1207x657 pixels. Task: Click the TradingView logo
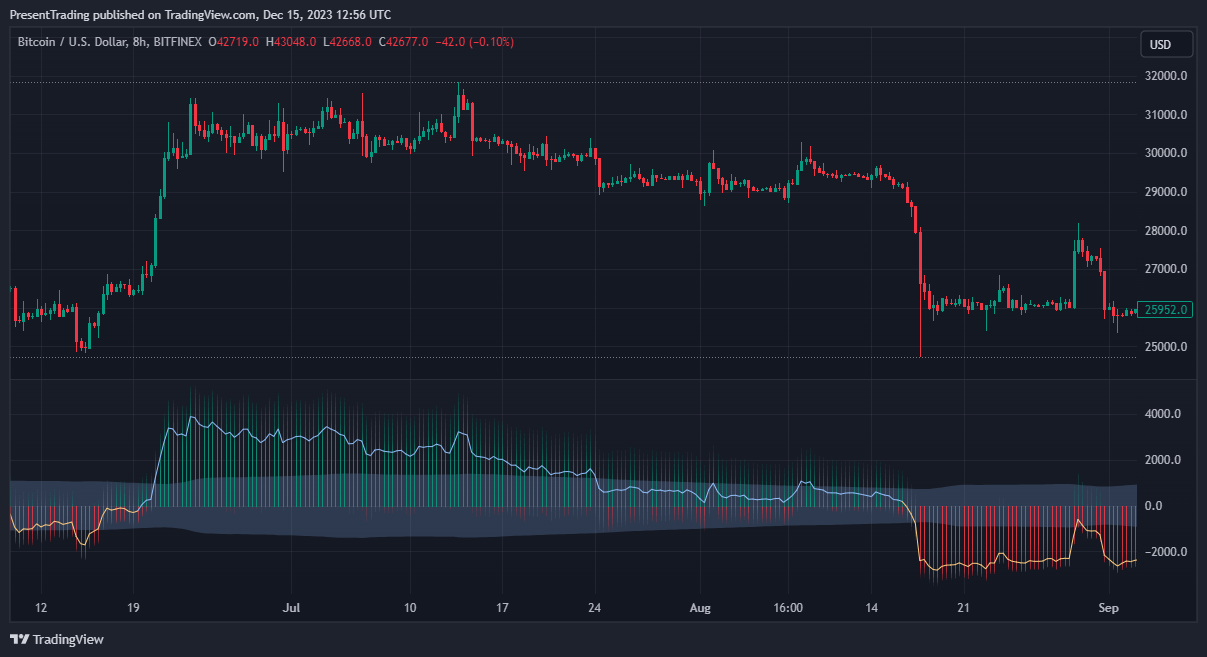coord(57,639)
